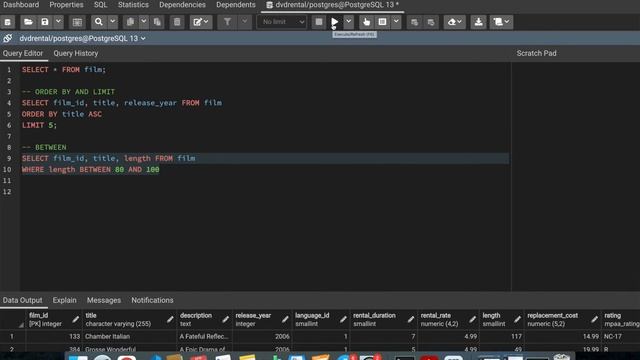
Task: Click the Rollback transaction icon
Action: click(x=431, y=22)
